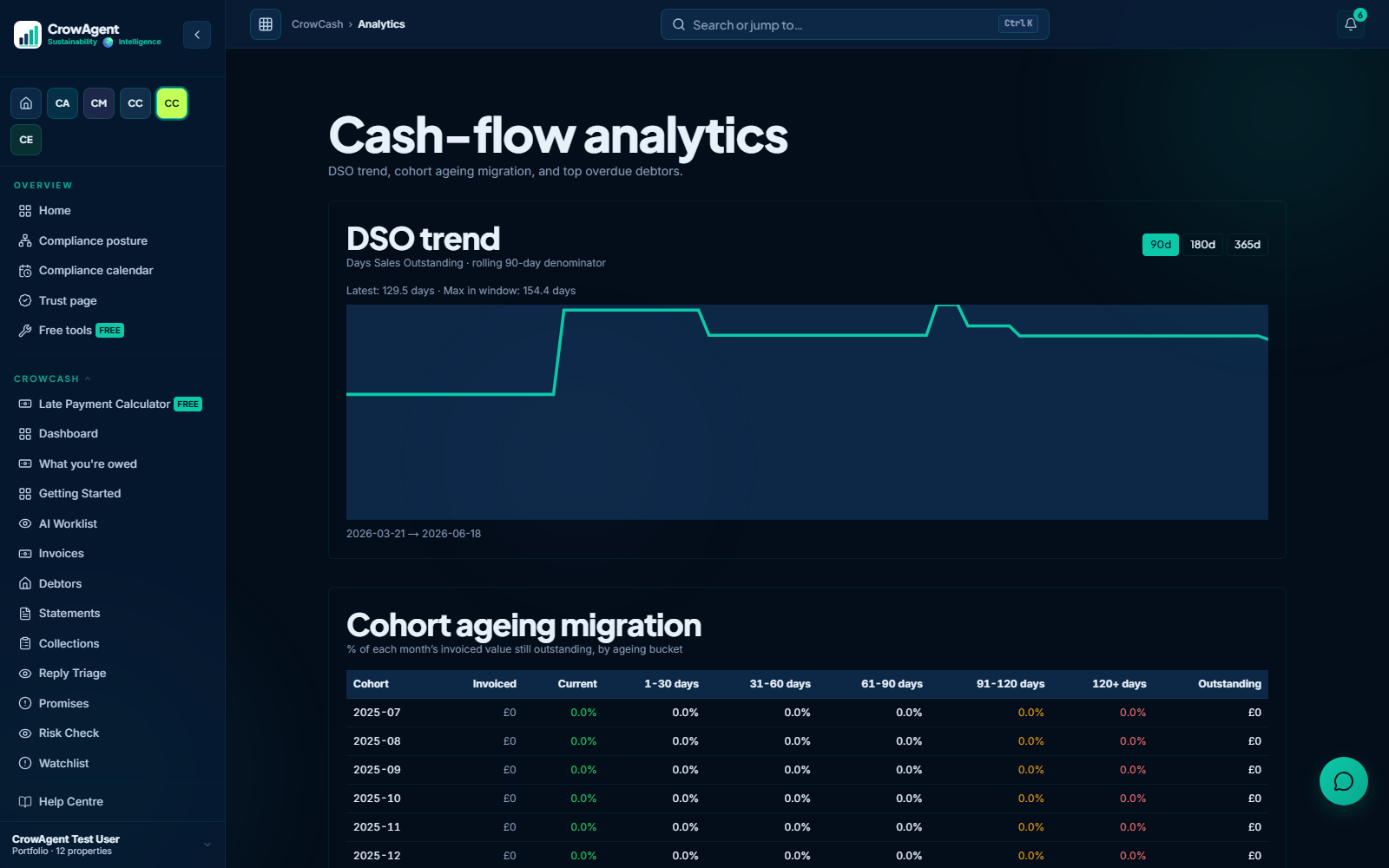Click the CrowAgent logo
This screenshot has width=1389, height=868.
pyautogui.click(x=88, y=35)
